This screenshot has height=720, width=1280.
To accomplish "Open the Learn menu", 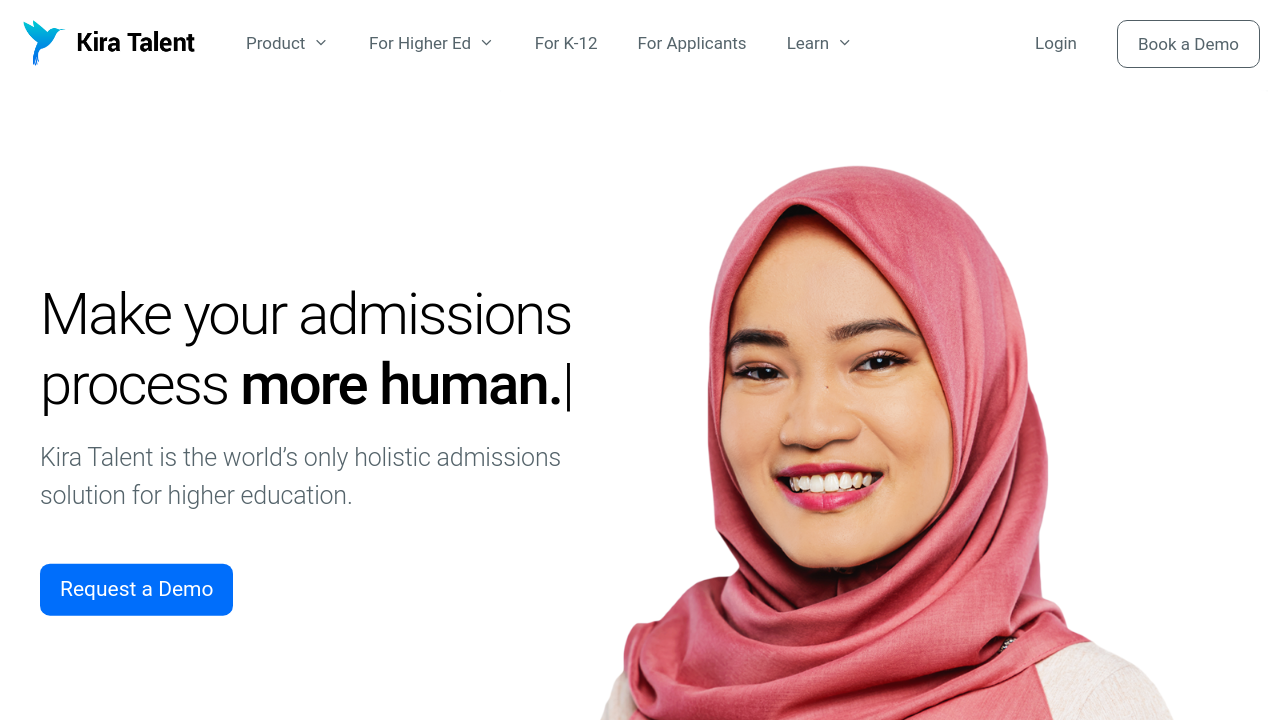I will 807,43.
